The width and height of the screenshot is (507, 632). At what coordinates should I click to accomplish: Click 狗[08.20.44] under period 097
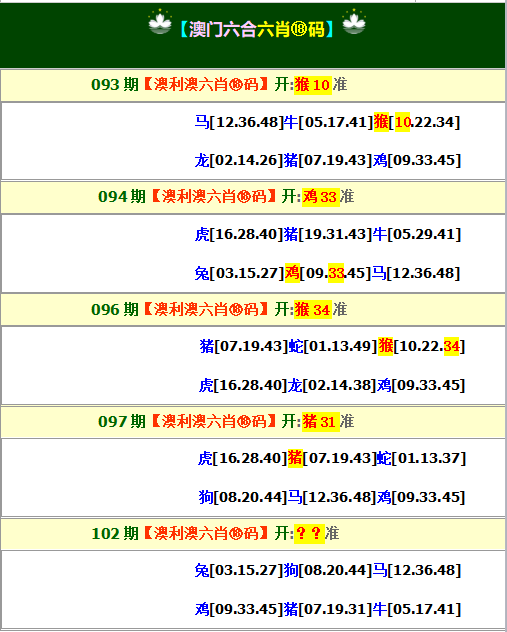[243, 497]
